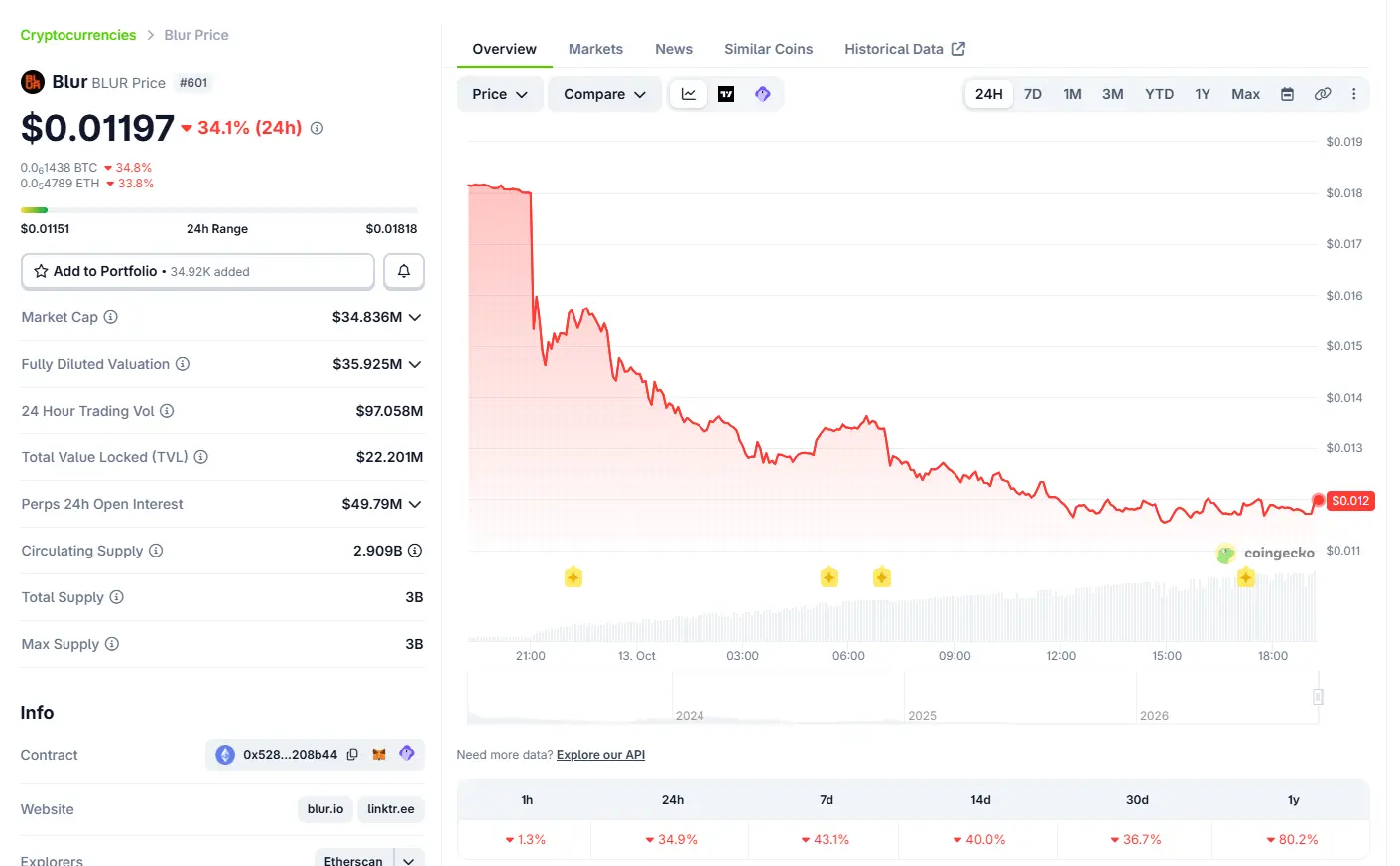Open the Similar Coins tab

click(768, 49)
